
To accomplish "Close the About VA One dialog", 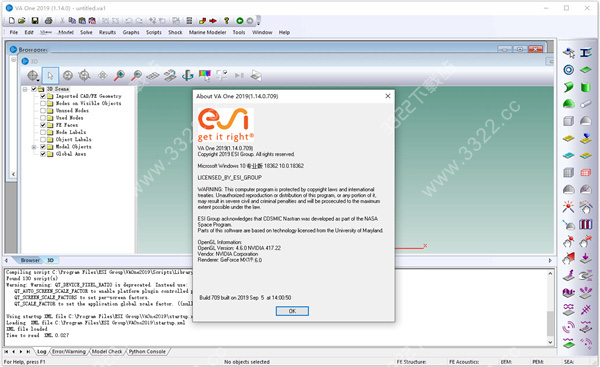I will pos(388,96).
